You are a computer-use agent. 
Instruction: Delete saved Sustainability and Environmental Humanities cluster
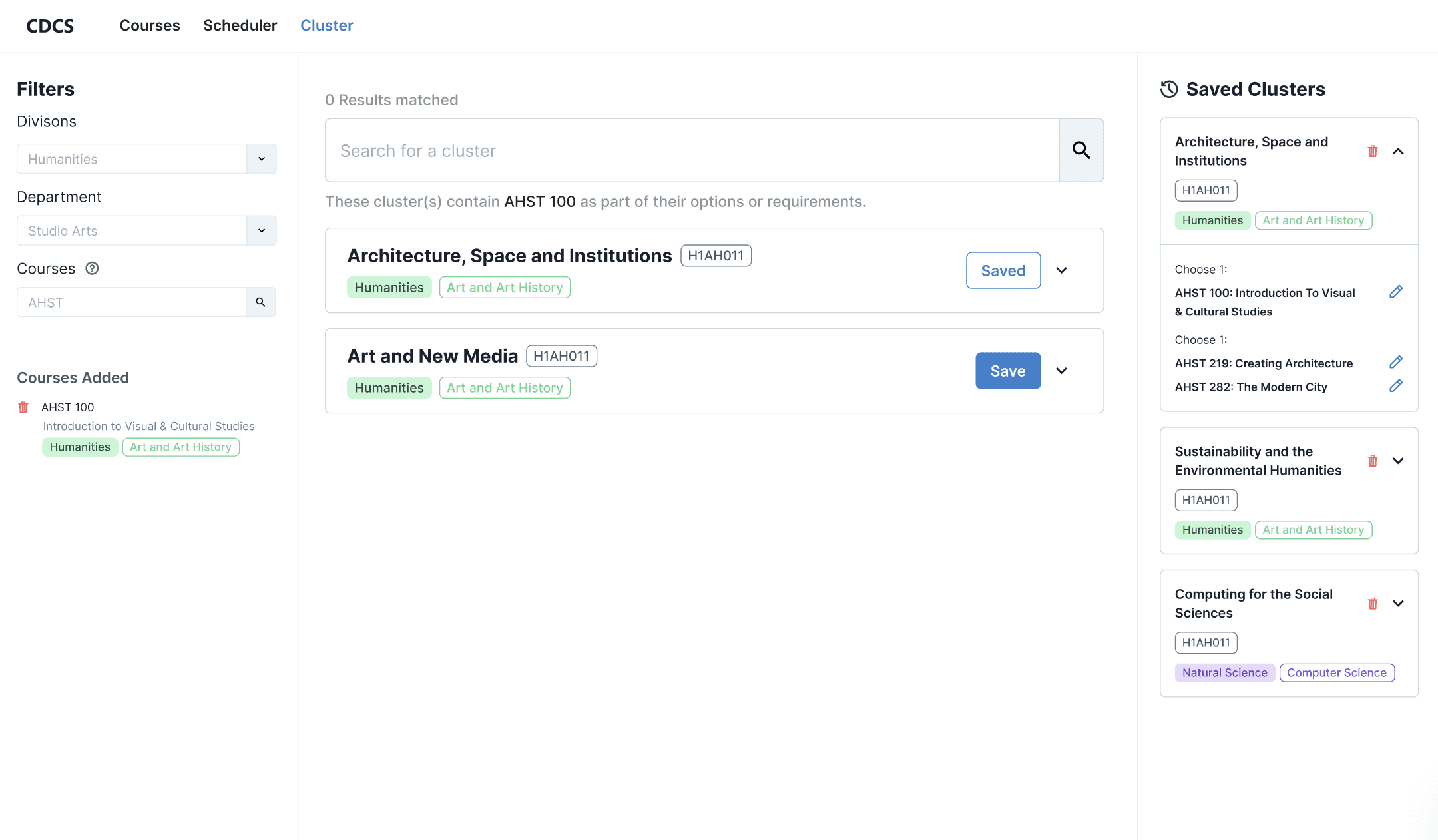[1372, 461]
